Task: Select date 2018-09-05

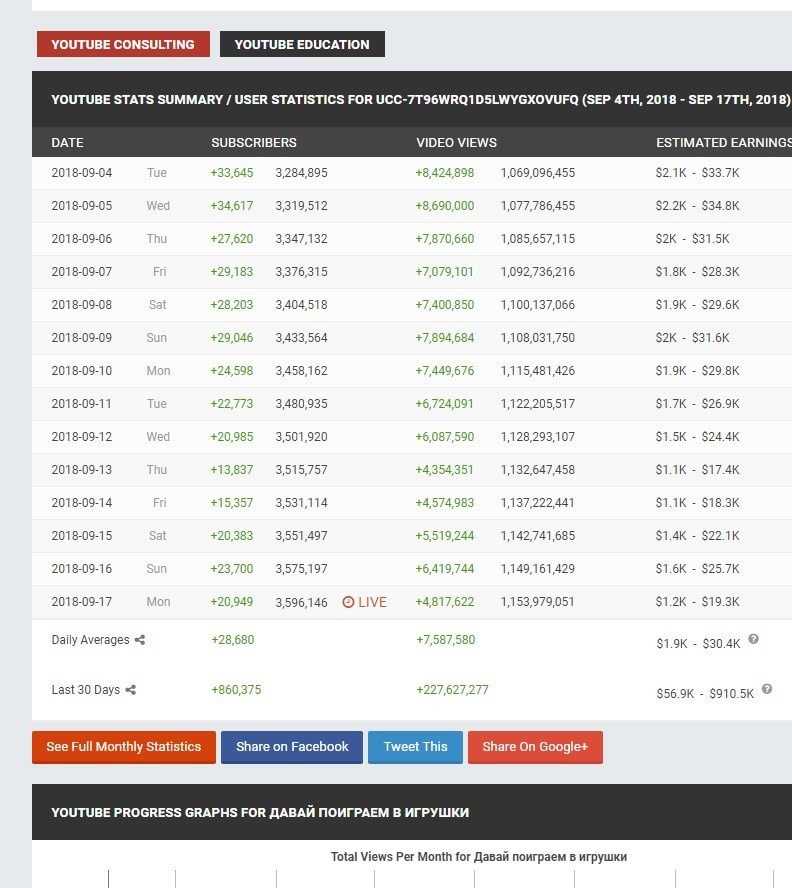Action: click(x=82, y=206)
